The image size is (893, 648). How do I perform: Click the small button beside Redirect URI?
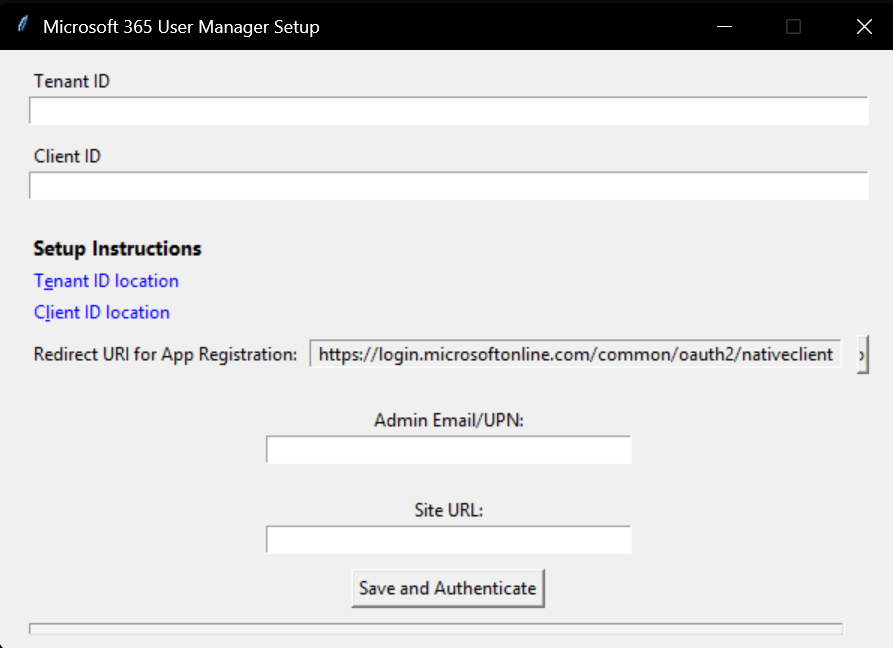863,355
